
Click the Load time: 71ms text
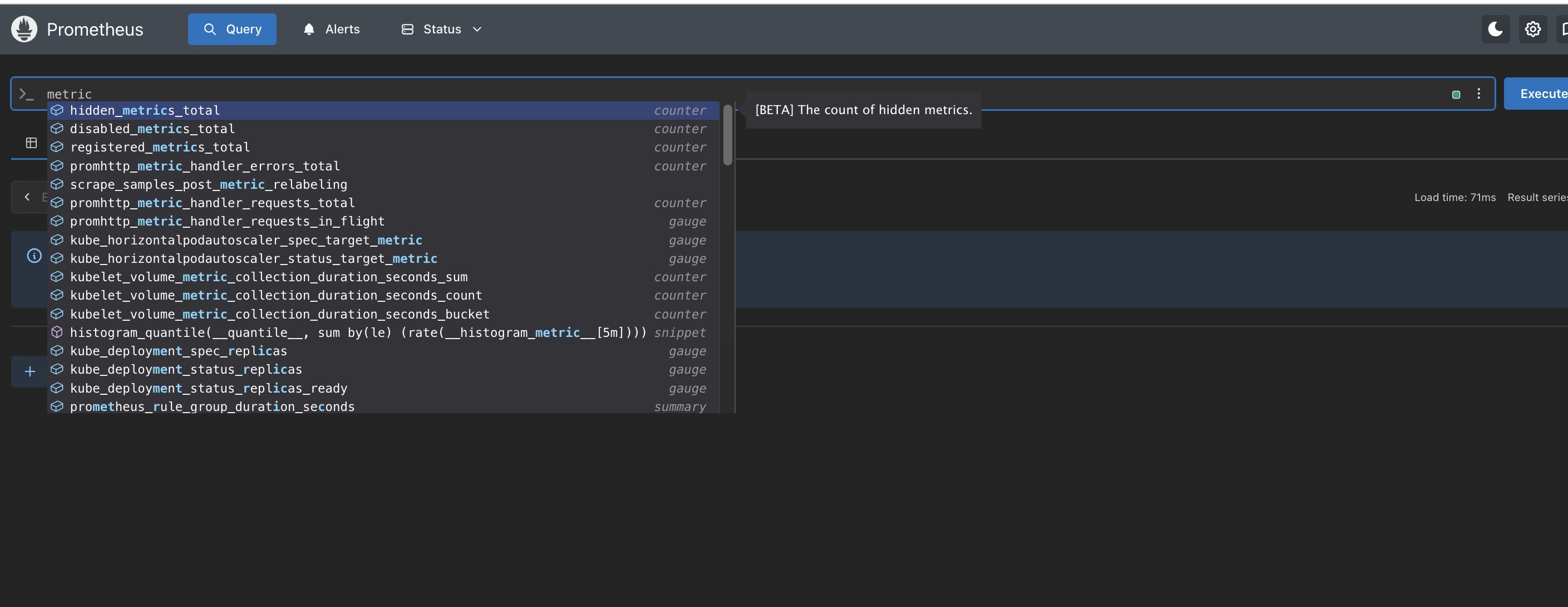click(1455, 198)
